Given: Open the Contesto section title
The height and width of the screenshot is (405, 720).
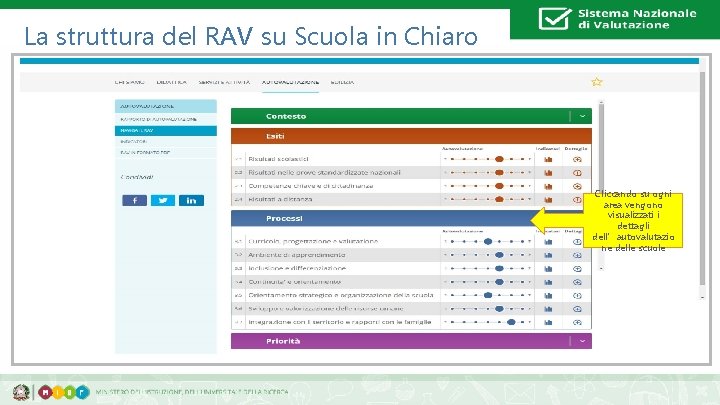Looking at the screenshot, I should (x=286, y=116).
